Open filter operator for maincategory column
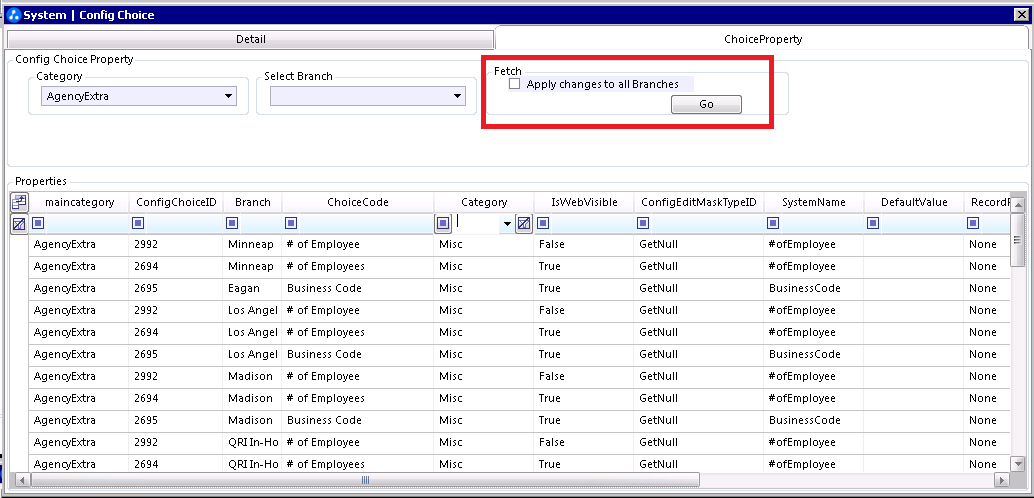Viewport: 1034px width, 498px height. (38, 224)
